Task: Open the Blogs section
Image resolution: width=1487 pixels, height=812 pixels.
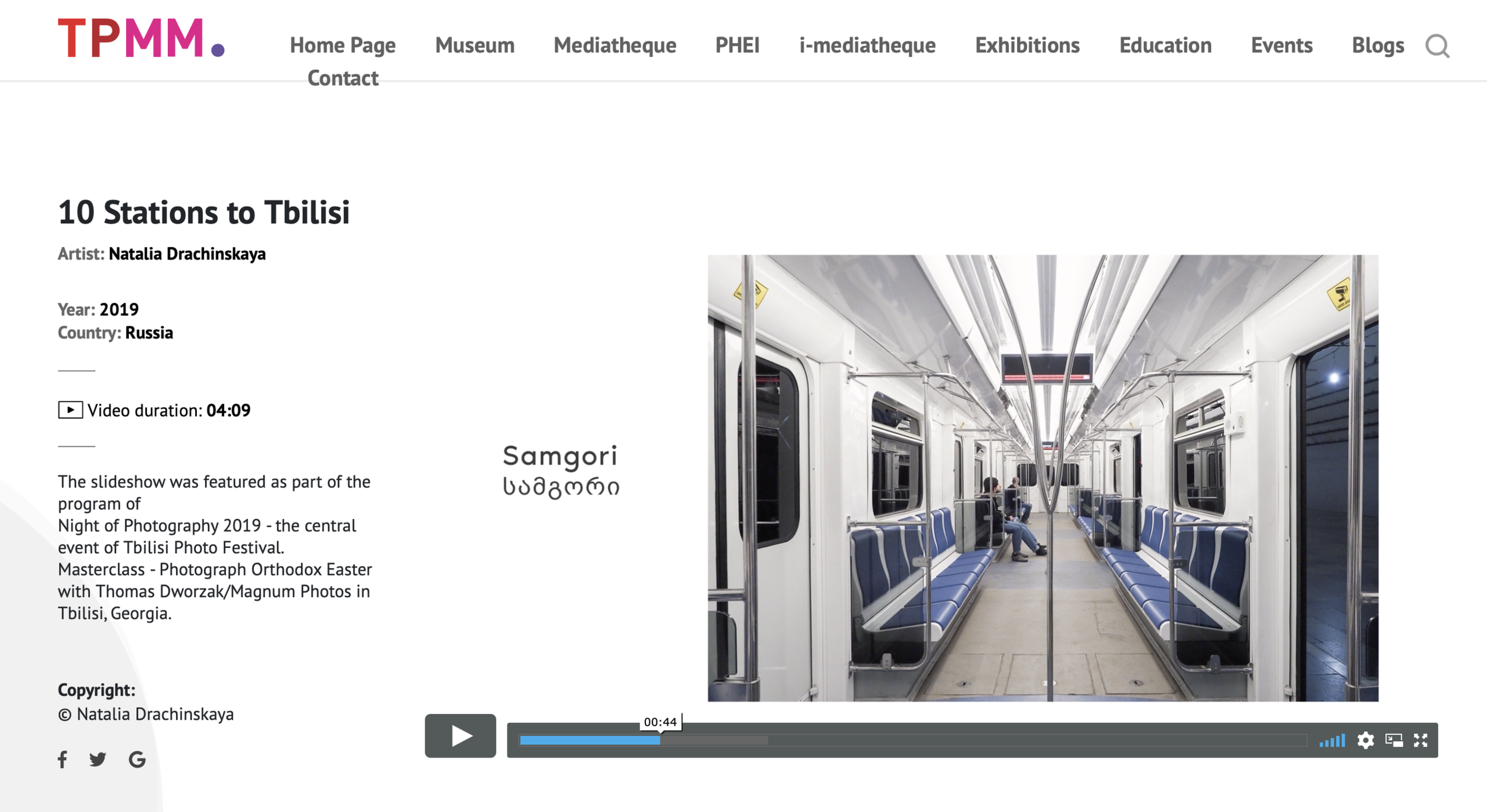Action: tap(1378, 45)
